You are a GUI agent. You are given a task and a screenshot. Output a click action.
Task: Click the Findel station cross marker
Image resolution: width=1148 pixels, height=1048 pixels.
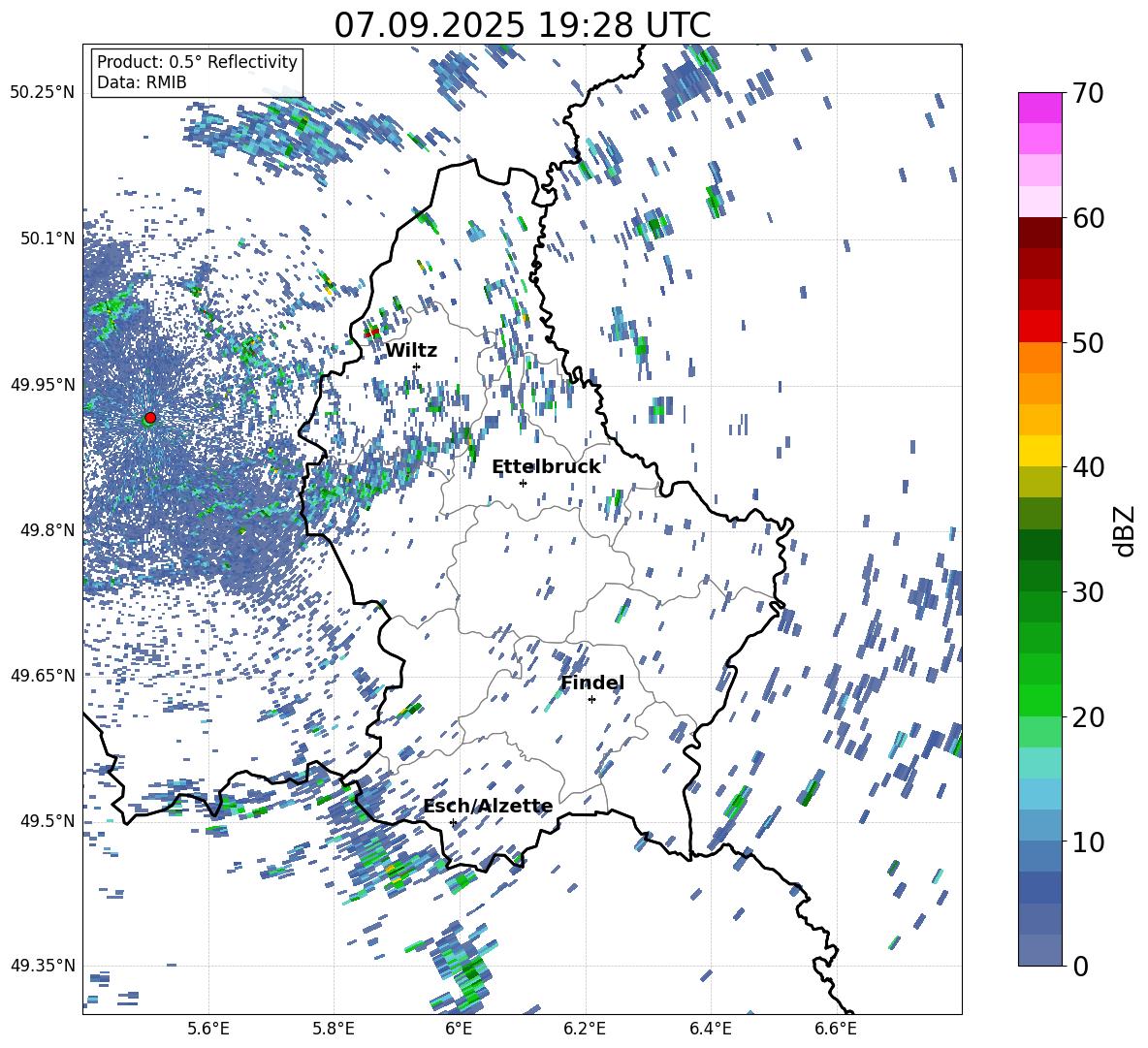click(591, 700)
